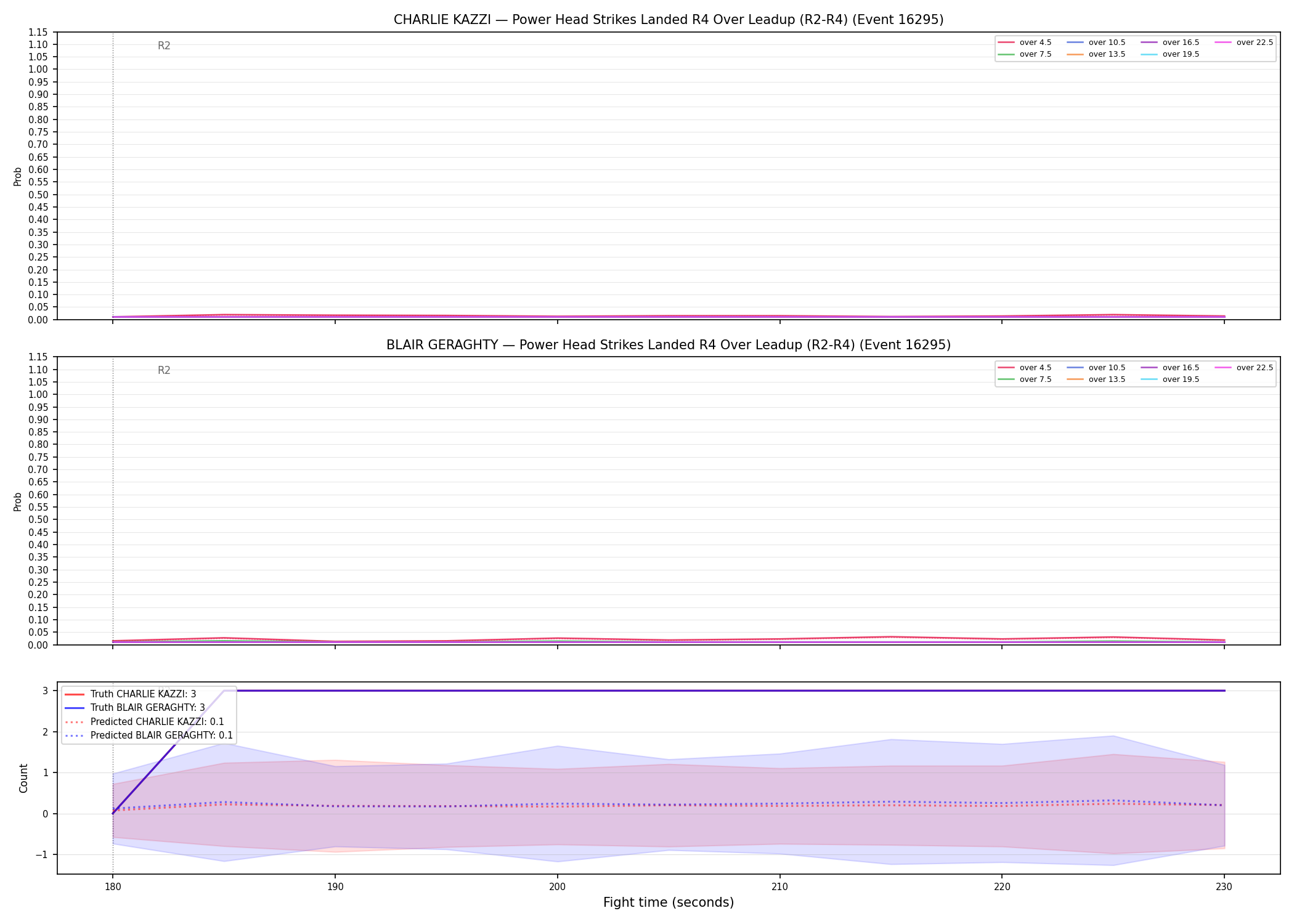Click the Charlie Kazzi chart title
1294x924 pixels.
[669, 20]
